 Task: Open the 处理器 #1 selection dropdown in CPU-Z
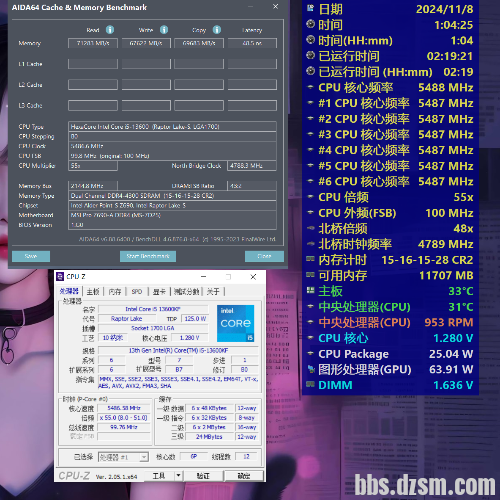point(123,457)
